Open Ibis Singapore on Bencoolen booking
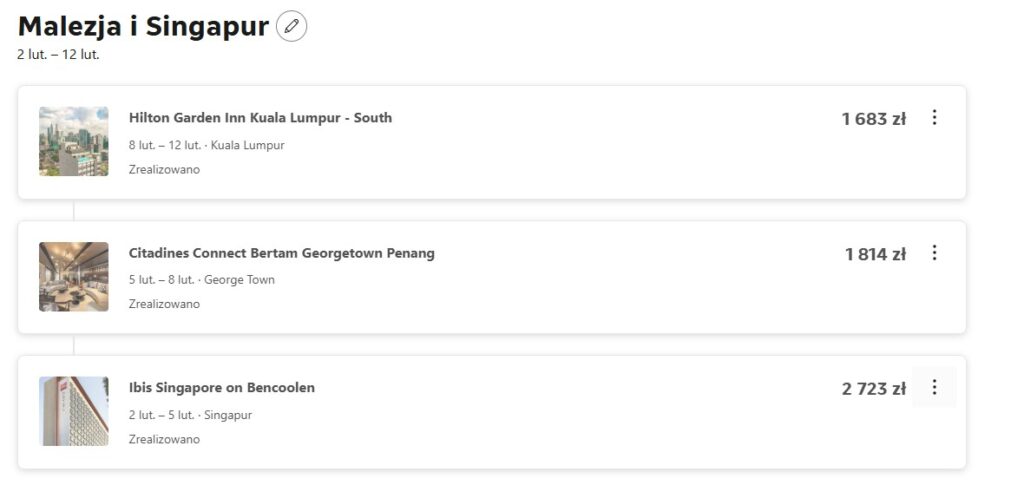 (x=221, y=388)
